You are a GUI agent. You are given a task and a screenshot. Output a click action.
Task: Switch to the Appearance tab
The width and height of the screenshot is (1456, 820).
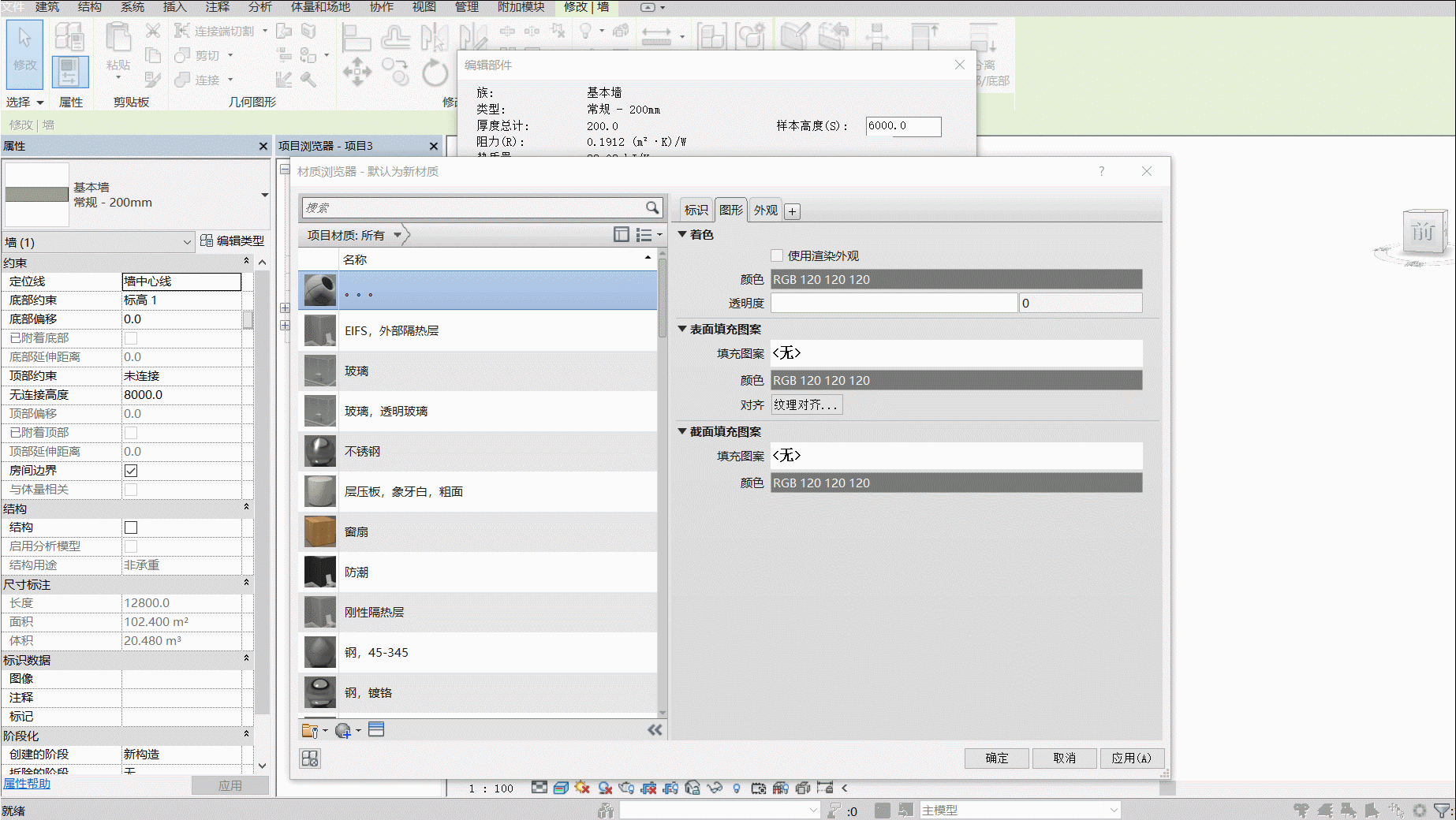tap(765, 210)
